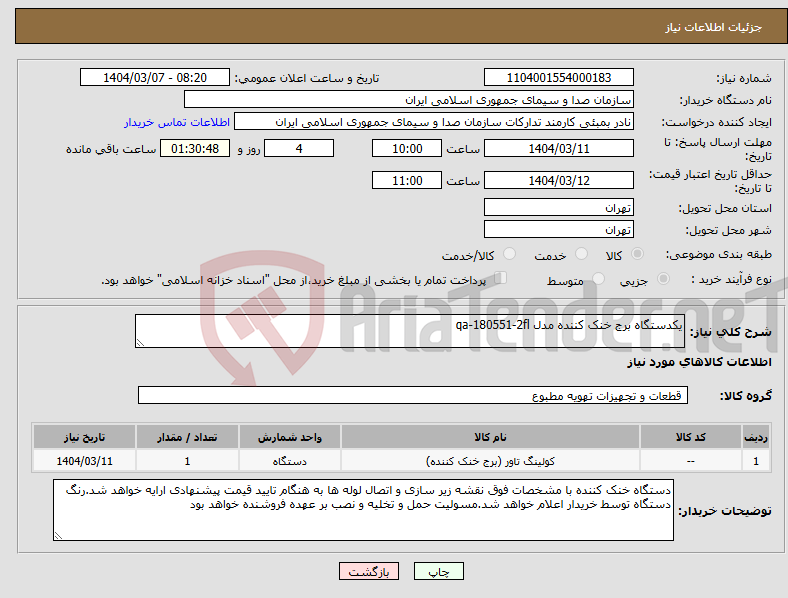Screen dimensions: 788x598
Task: Click the buyer organization name field
Action: click(409, 99)
